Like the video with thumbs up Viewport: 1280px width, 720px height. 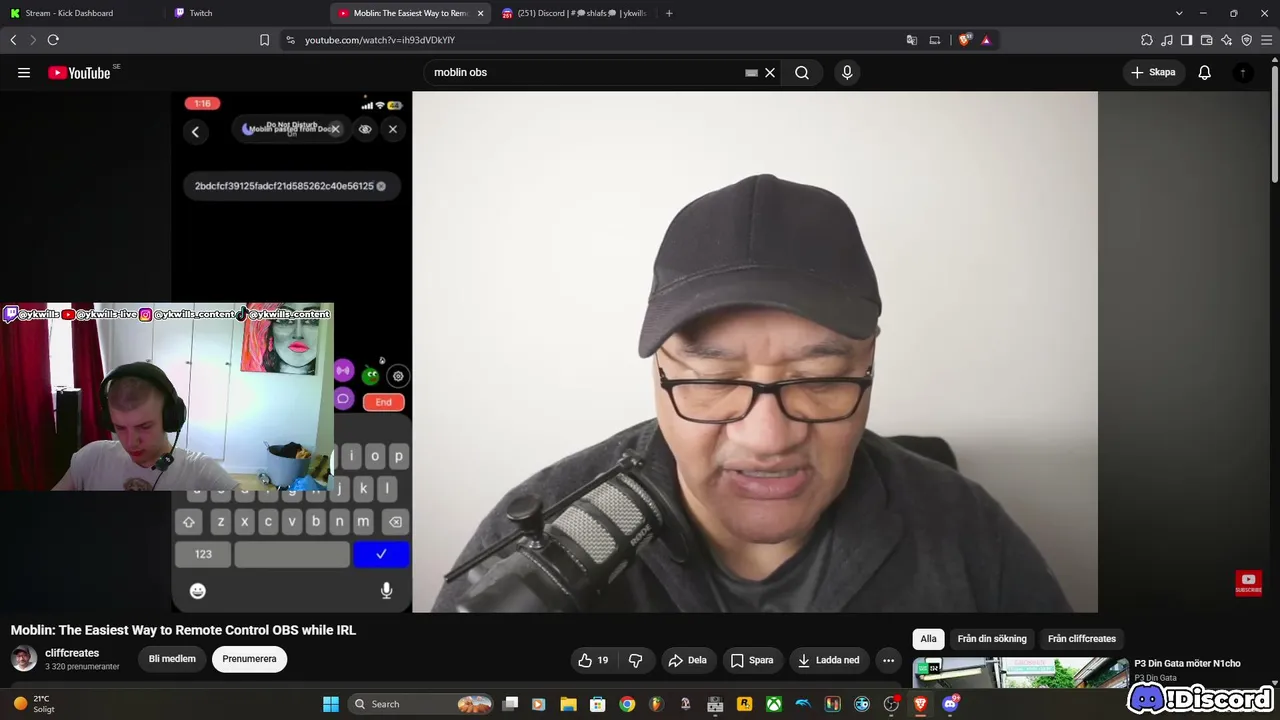[x=593, y=660]
